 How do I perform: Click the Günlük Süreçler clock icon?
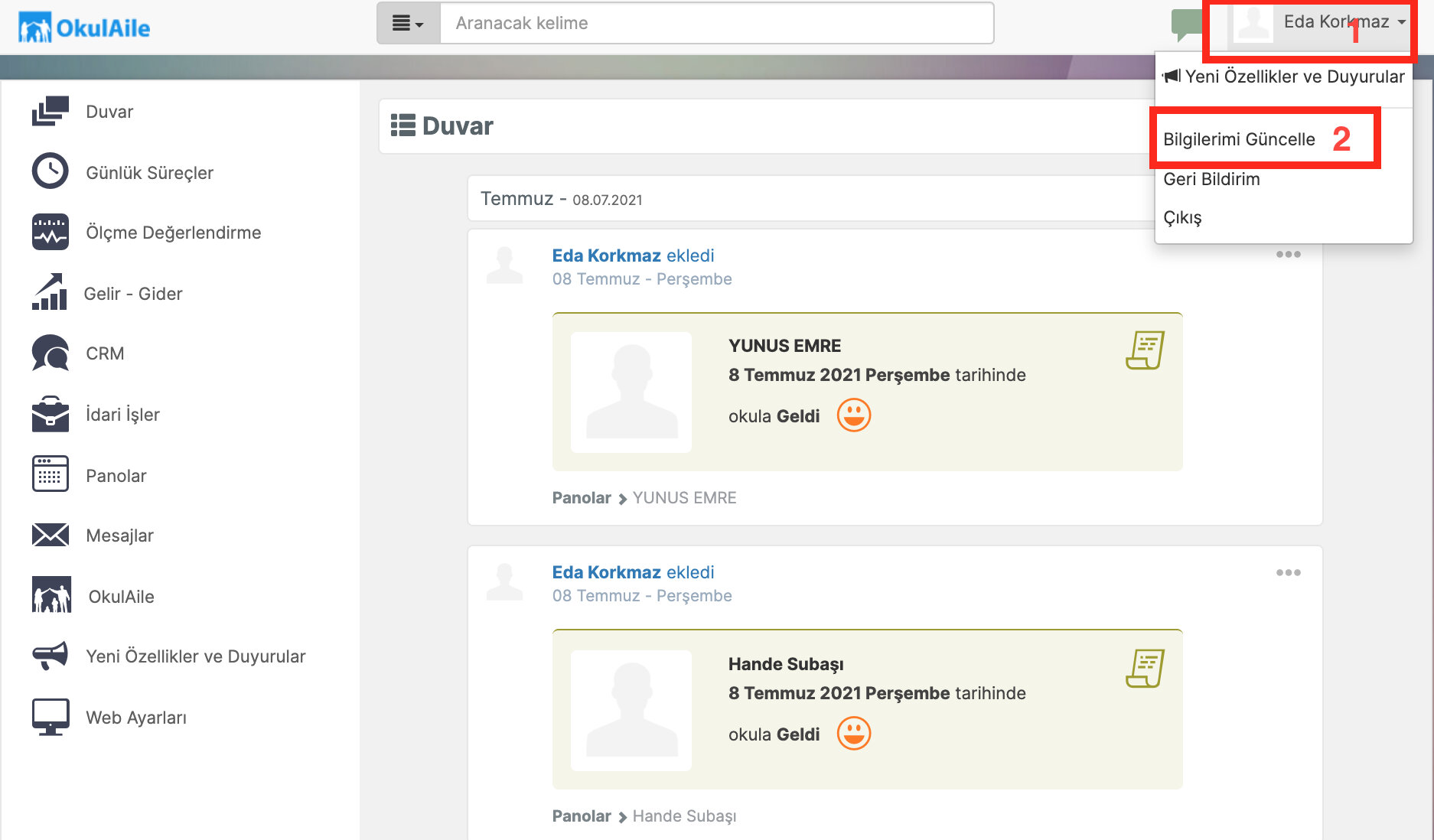(x=51, y=171)
